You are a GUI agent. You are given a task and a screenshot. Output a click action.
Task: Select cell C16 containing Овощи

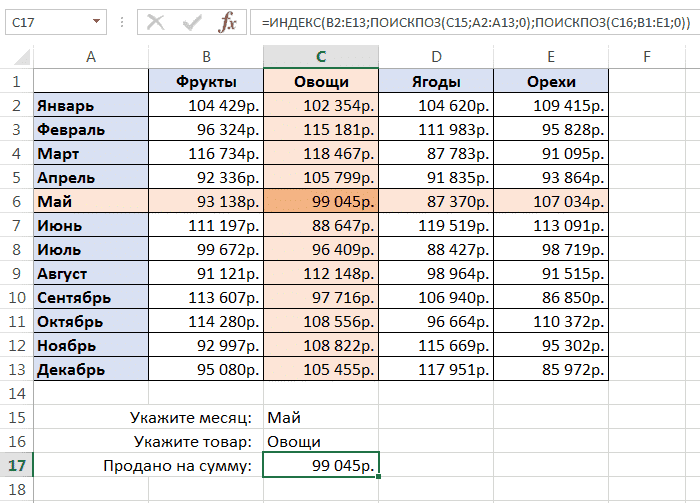pyautogui.click(x=321, y=441)
